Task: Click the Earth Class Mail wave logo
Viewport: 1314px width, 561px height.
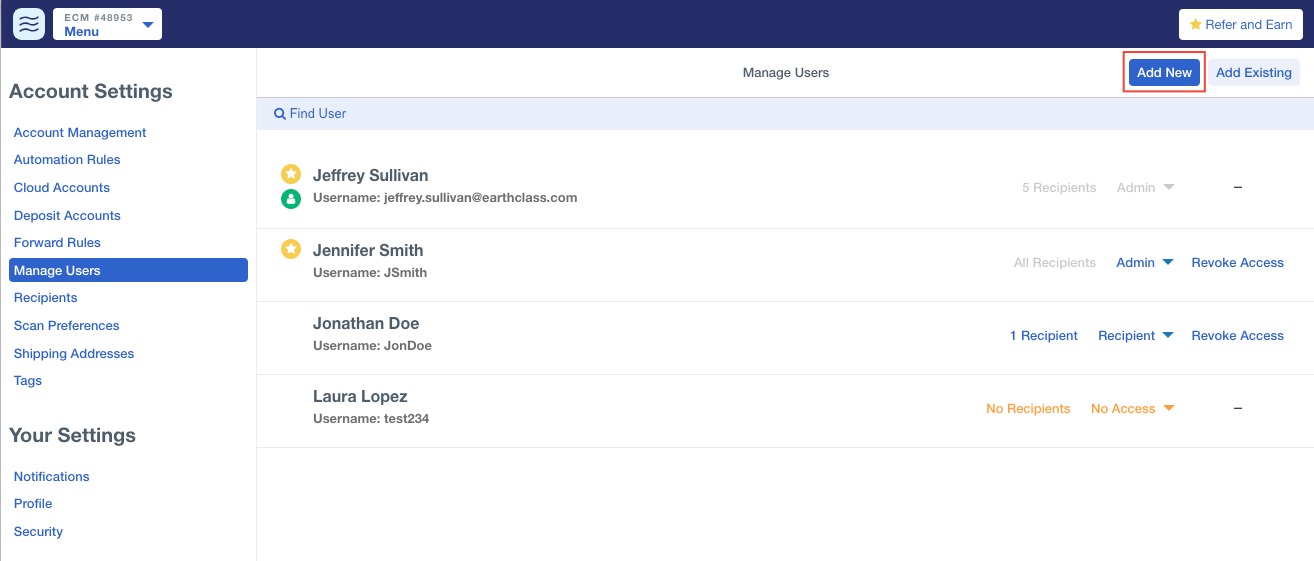Action: point(29,24)
